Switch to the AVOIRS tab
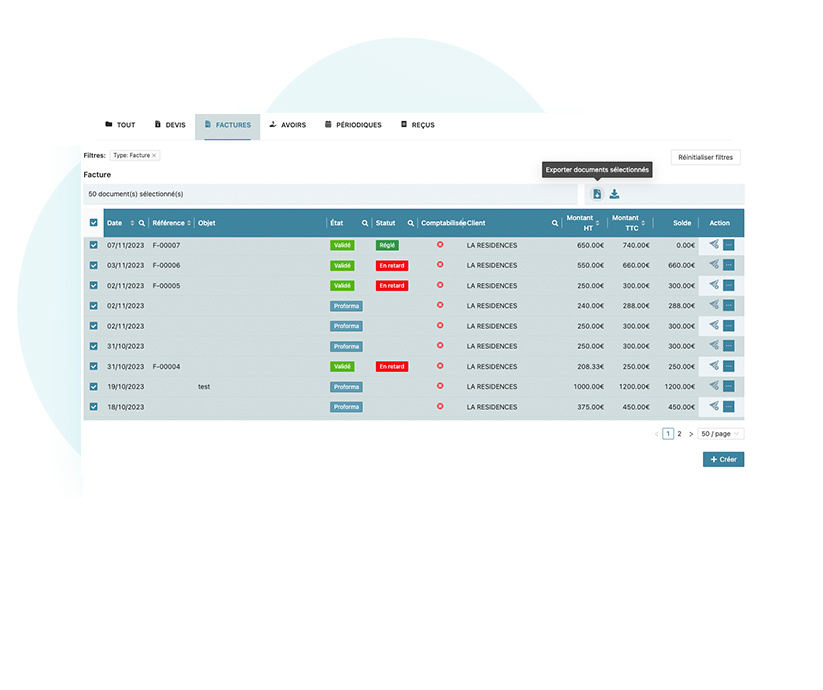Viewport: 823px width, 690px height. 288,125
